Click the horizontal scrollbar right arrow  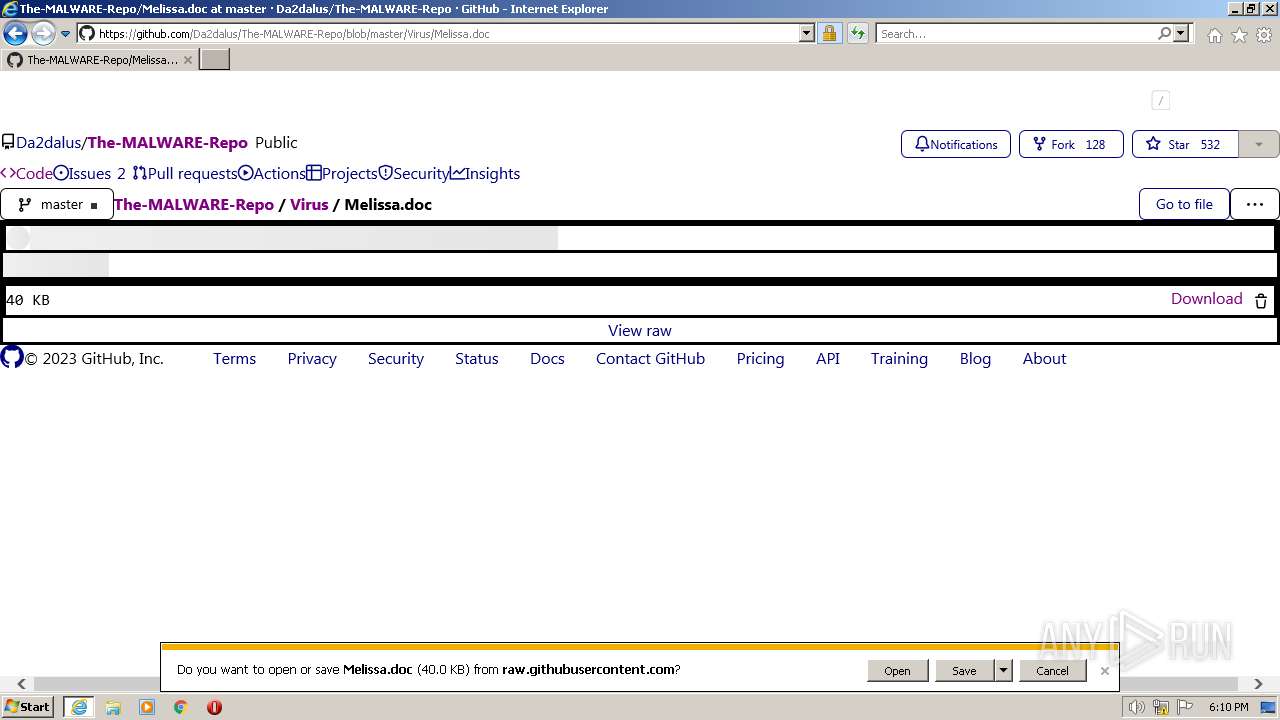coord(1259,684)
